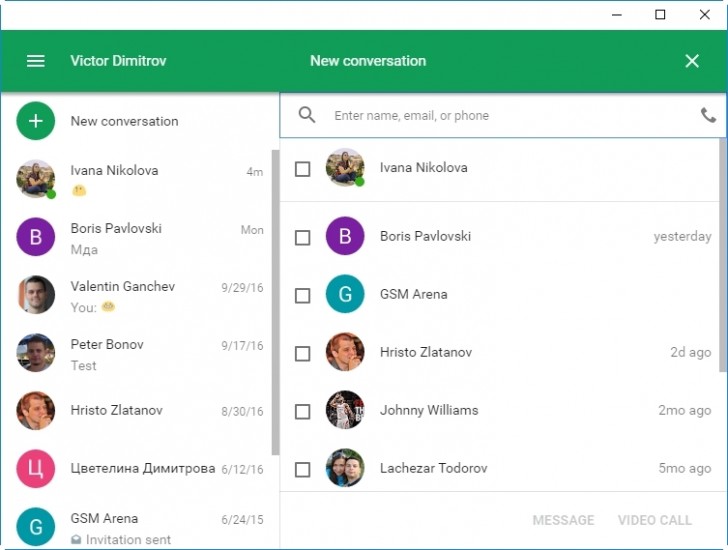Screen dimensions: 728x550
Task: Click the pink Ц avatar in conversations
Action: tap(36, 468)
